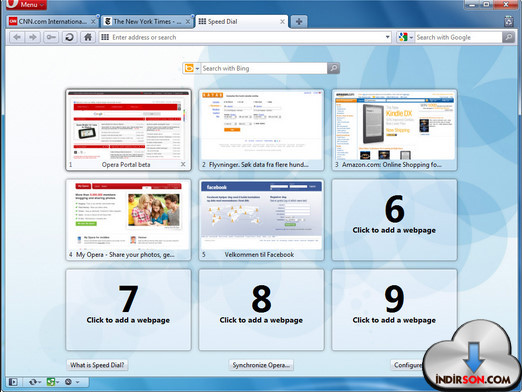Image resolution: width=522 pixels, height=392 pixels.
Task: Open the Amazon.com Speed Dial thumbnail
Action: pyautogui.click(x=394, y=130)
